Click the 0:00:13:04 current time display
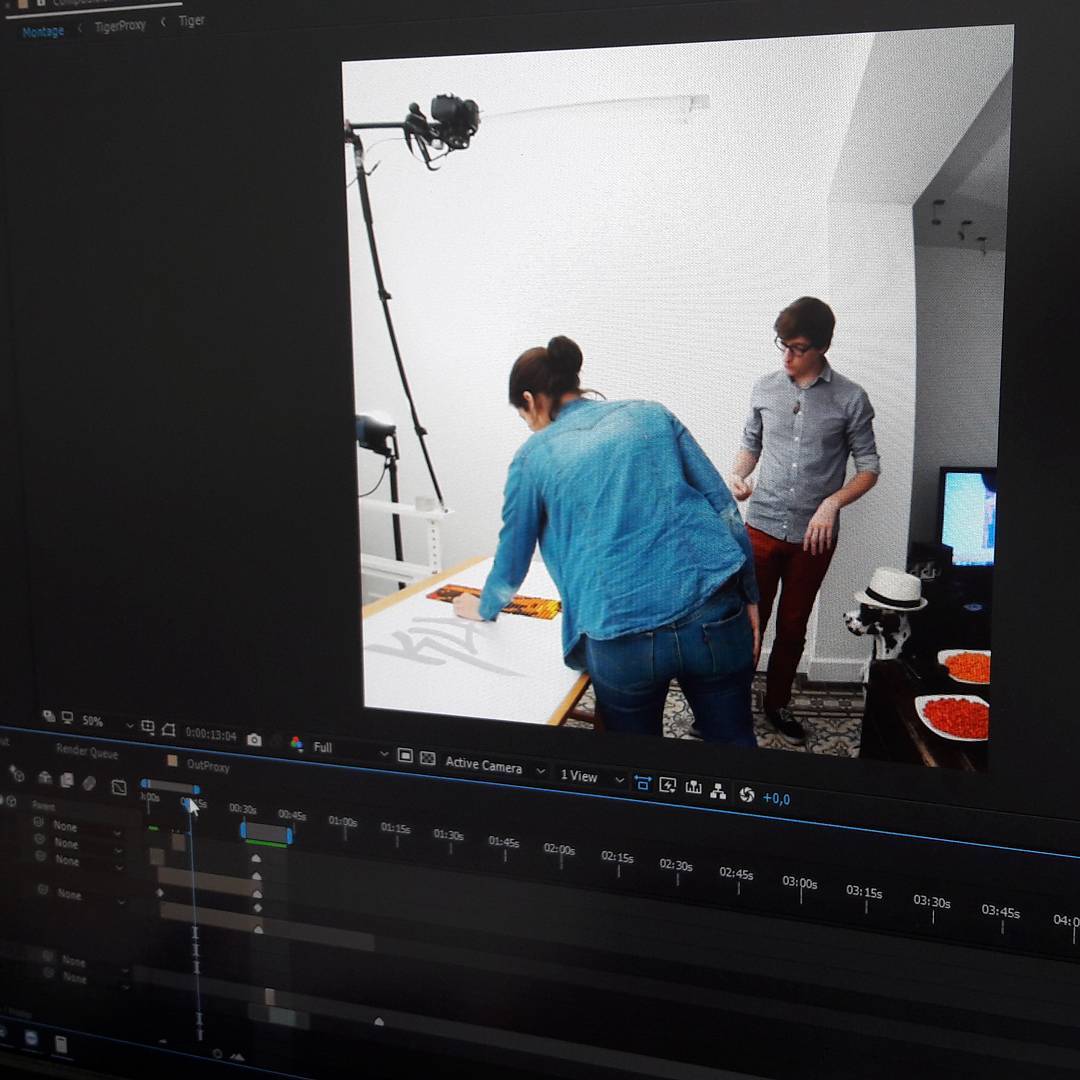Screen dimensions: 1080x1080 click(211, 735)
